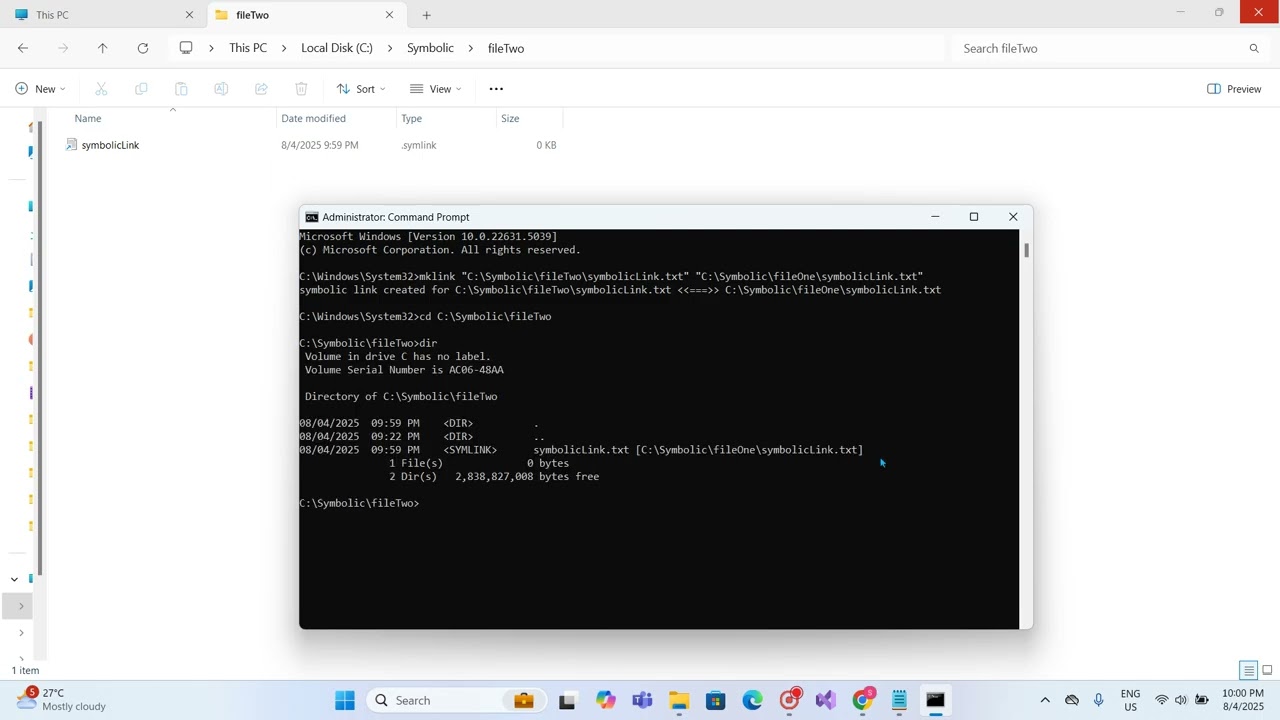Viewport: 1280px width, 720px height.
Task: Sort by Name column header
Action: 88,118
